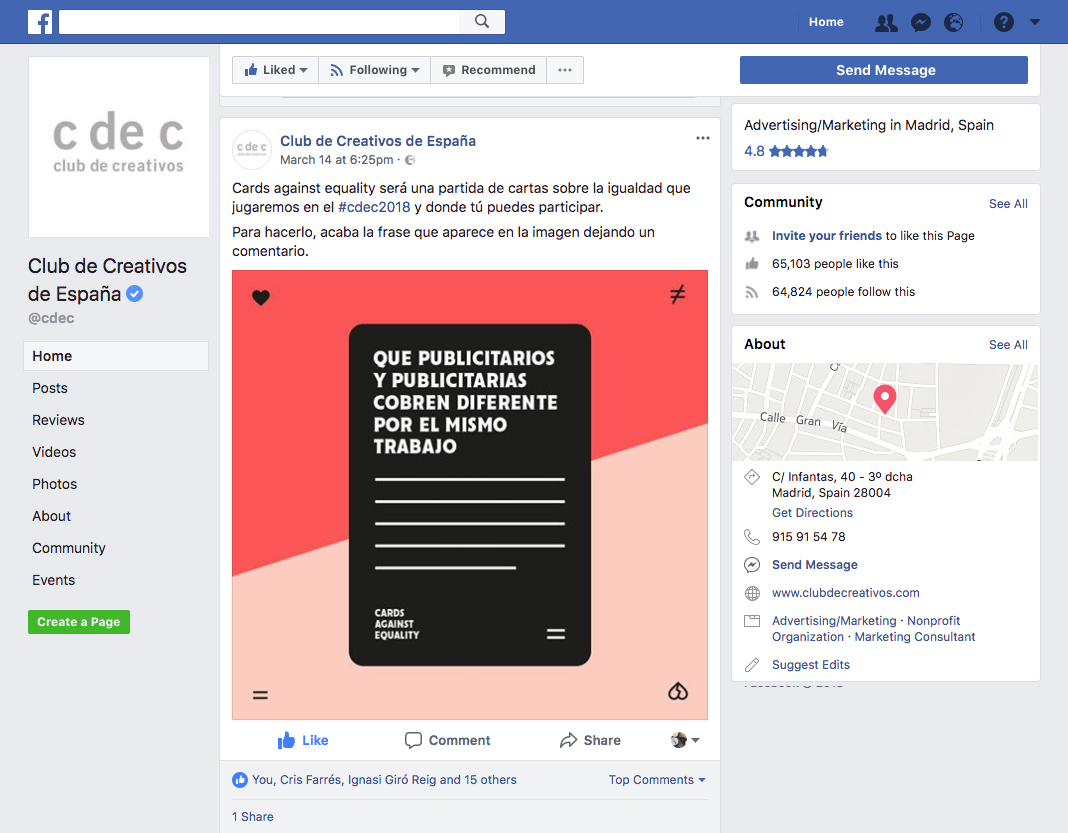The height and width of the screenshot is (833, 1068).
Task: Click the Get Directions link
Action: point(812,513)
